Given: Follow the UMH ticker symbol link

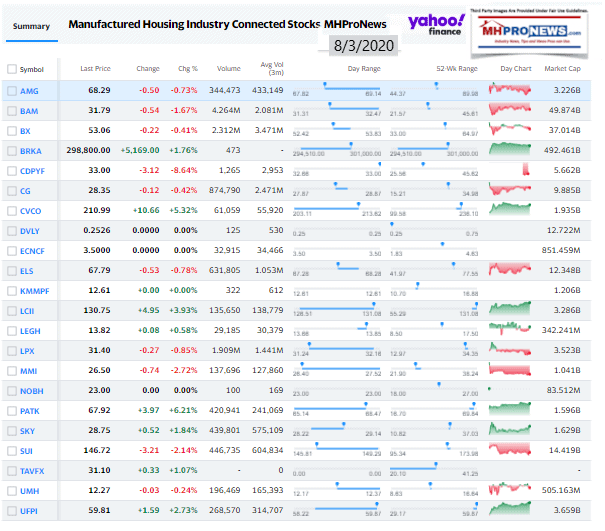Looking at the screenshot, I should 29,490.
